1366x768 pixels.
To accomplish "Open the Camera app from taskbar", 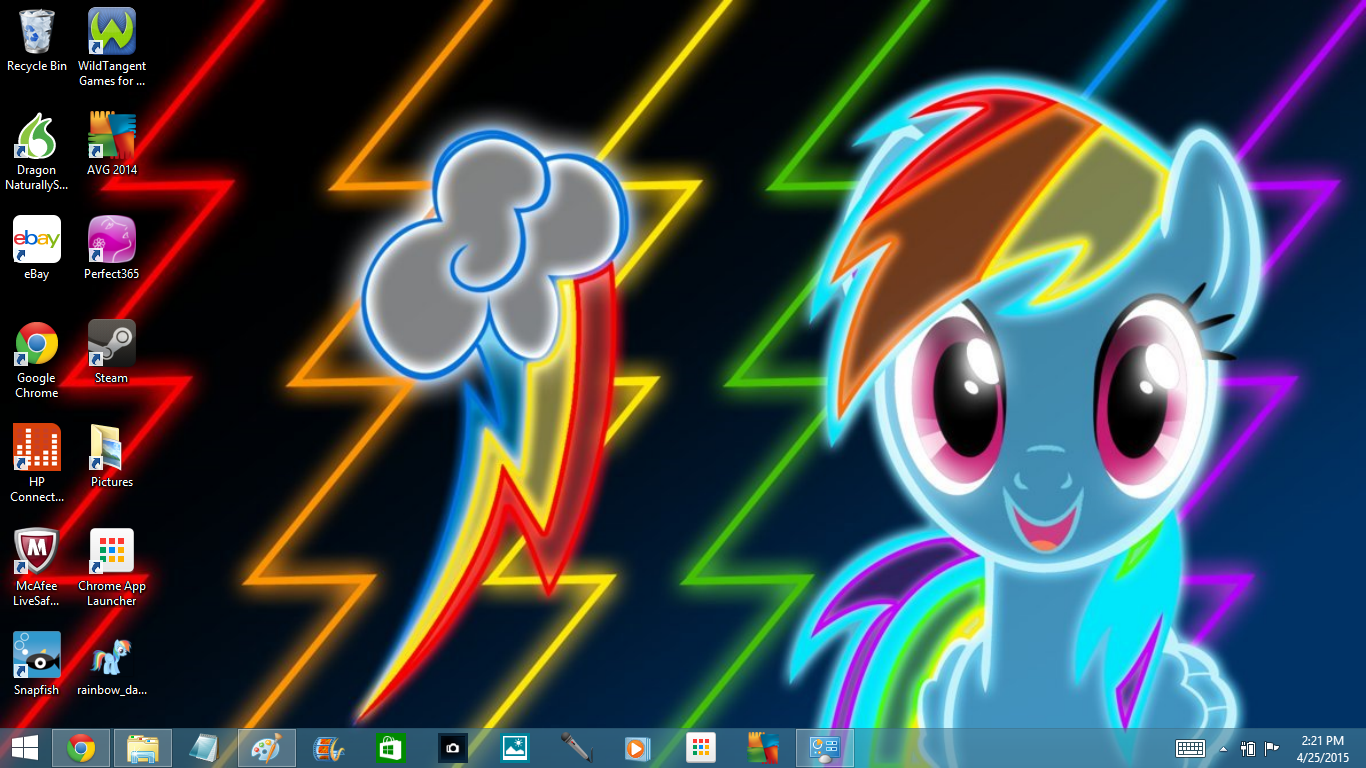I will pyautogui.click(x=452, y=748).
